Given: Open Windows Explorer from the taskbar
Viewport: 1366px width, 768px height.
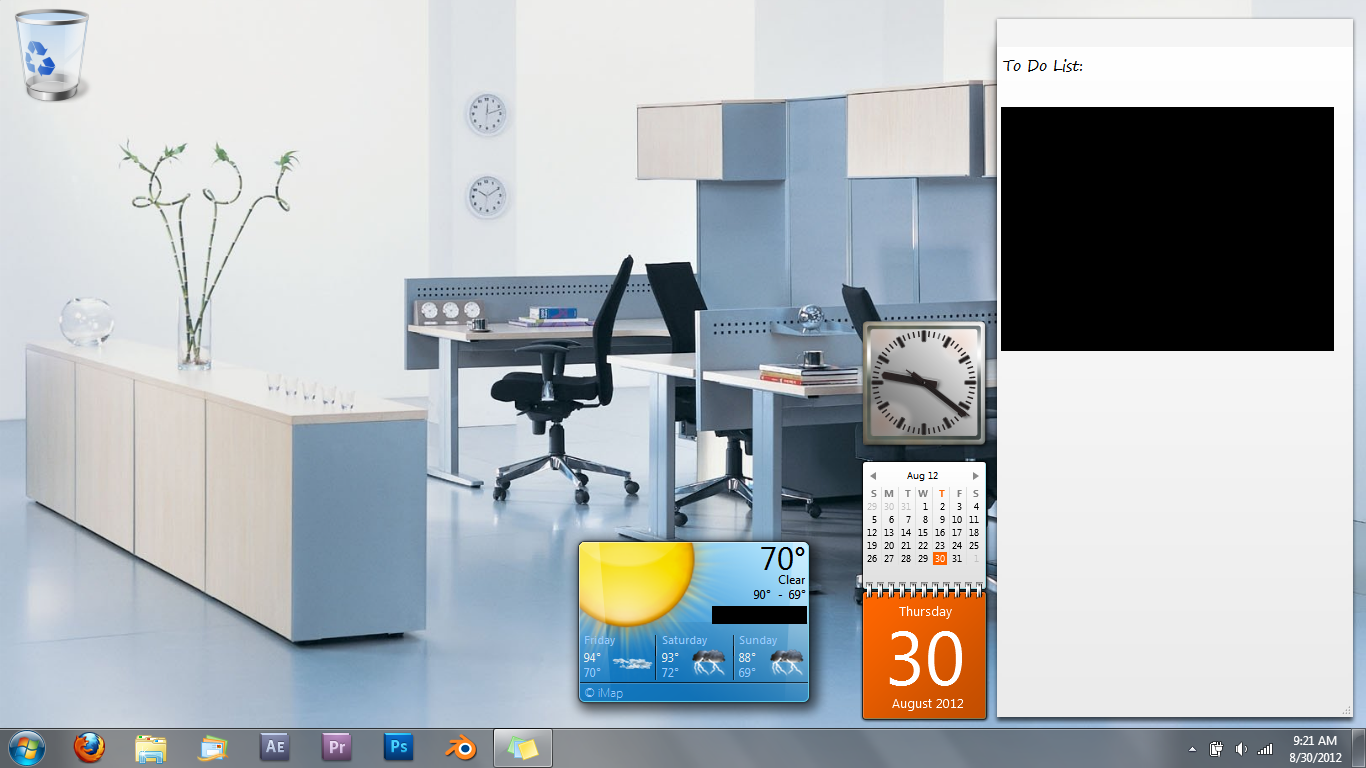Looking at the screenshot, I should point(151,747).
